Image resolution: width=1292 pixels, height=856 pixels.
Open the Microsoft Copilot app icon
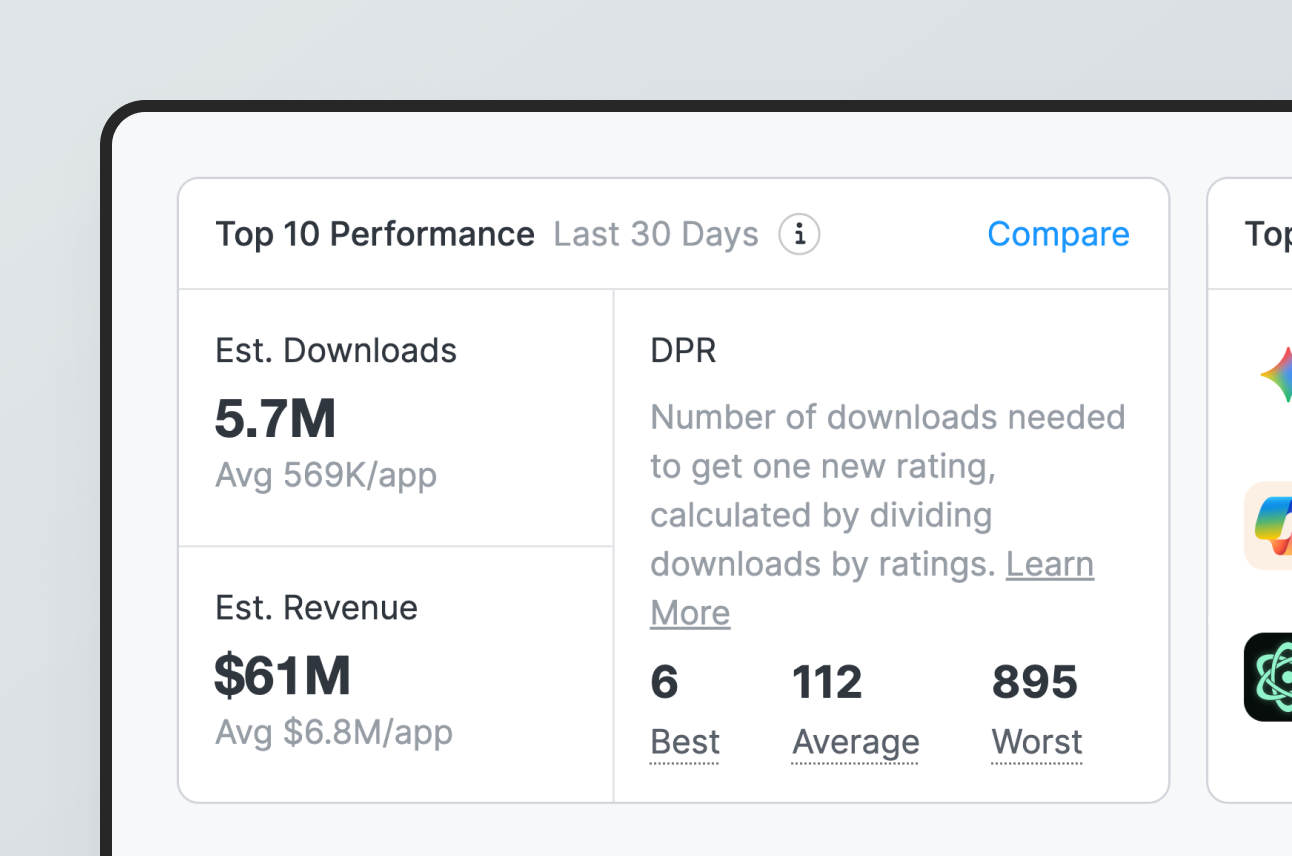1270,526
